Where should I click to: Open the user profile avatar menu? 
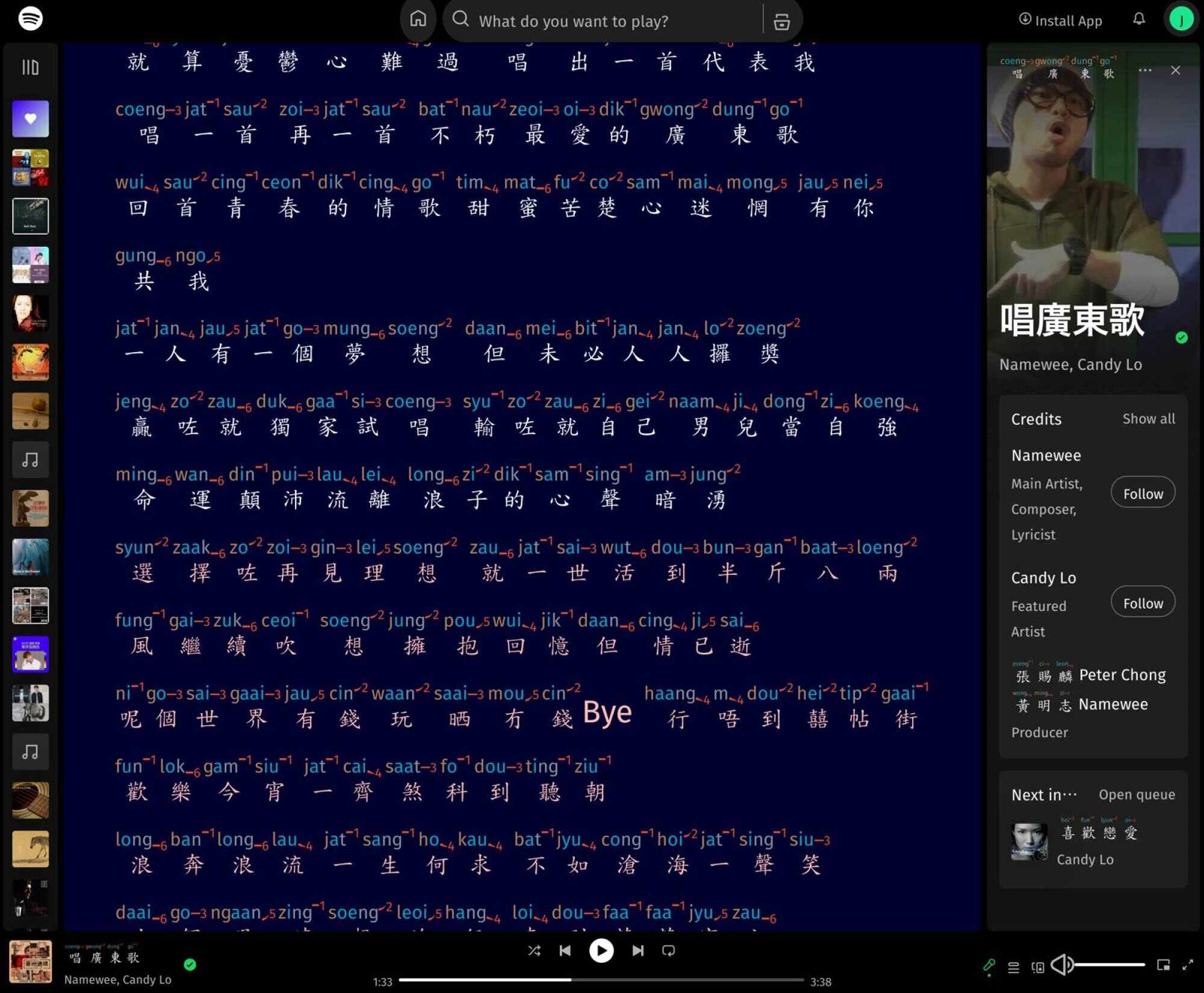(1181, 20)
